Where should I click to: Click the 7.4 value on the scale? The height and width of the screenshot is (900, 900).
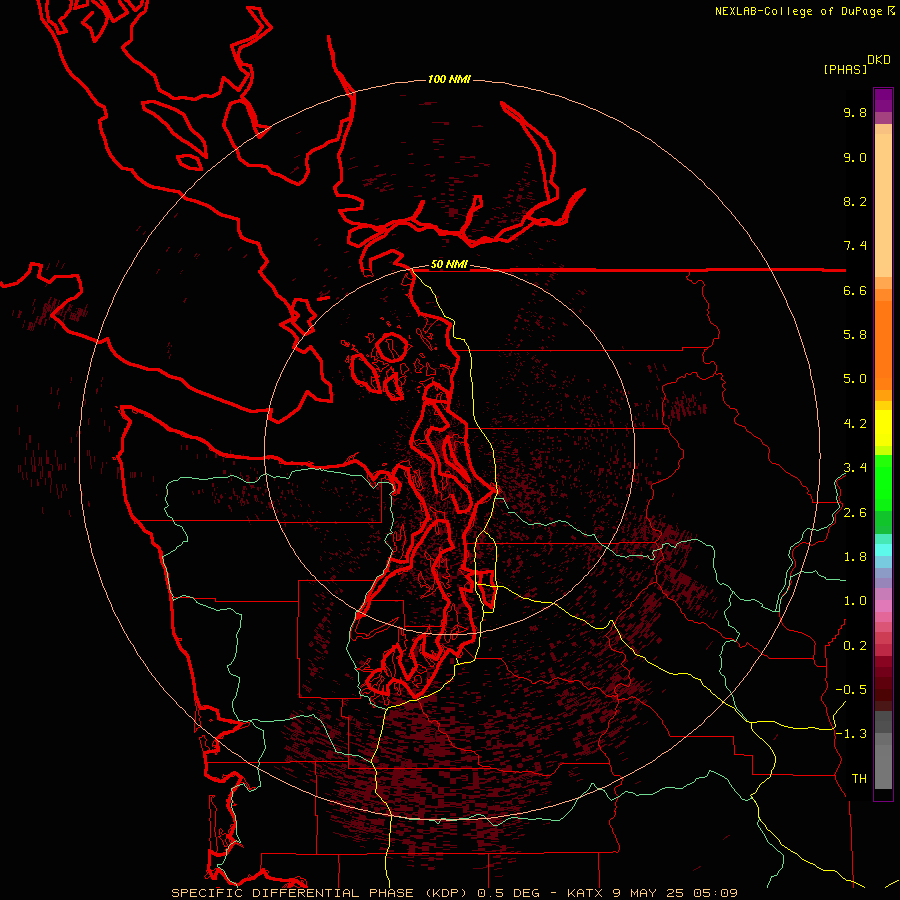tap(855, 246)
